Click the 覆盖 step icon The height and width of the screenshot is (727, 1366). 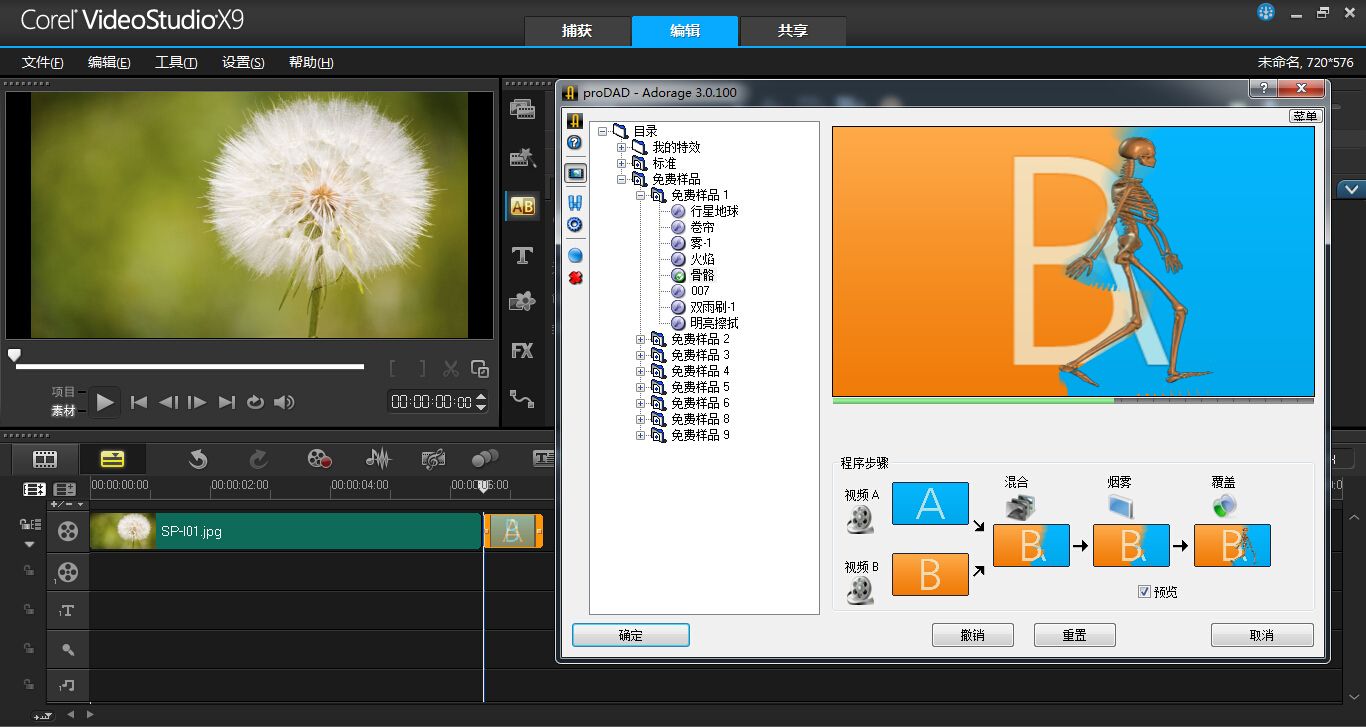click(x=1225, y=506)
